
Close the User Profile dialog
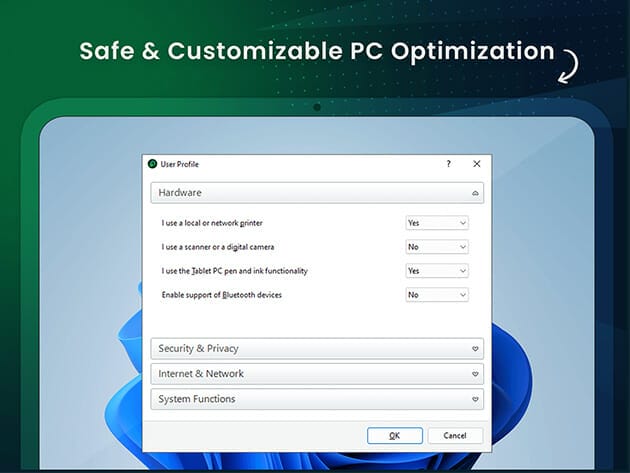[x=476, y=164]
